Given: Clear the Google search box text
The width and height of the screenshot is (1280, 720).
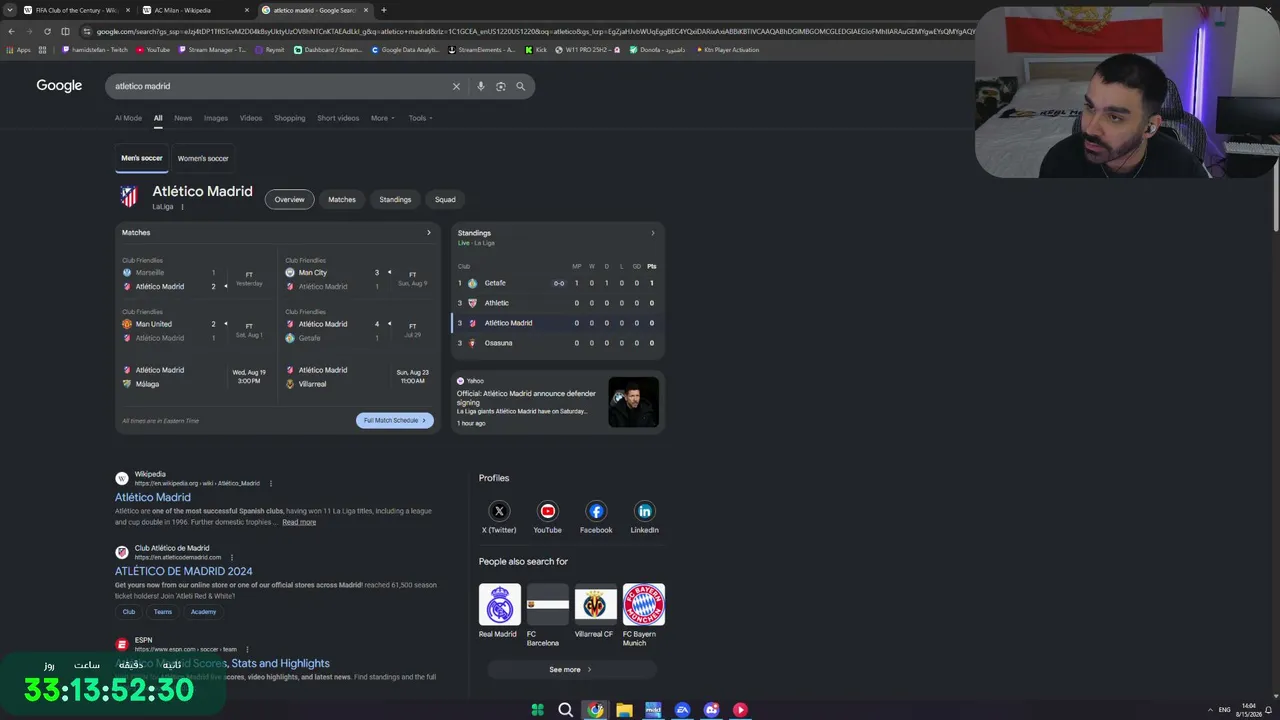Looking at the screenshot, I should (x=456, y=86).
